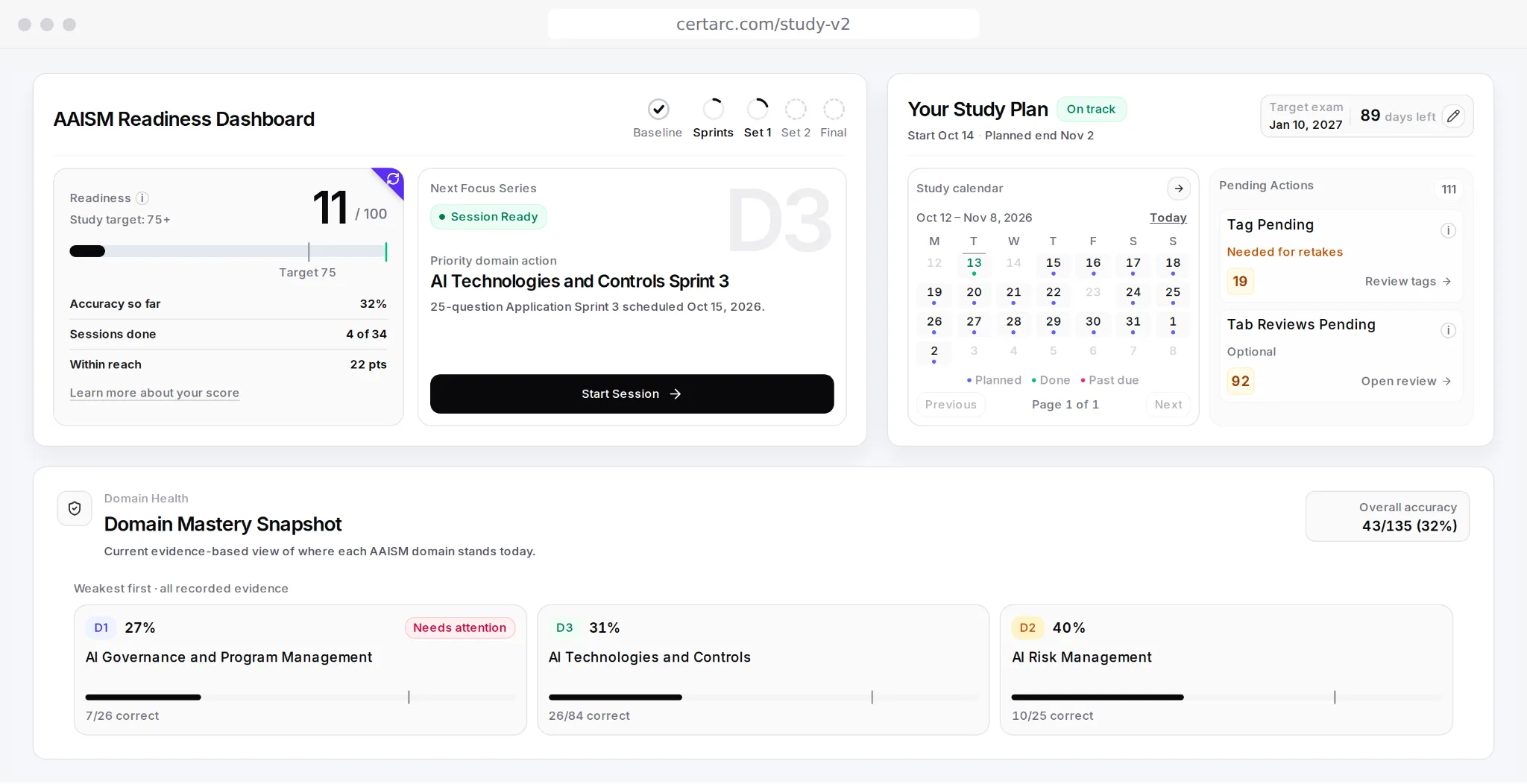This screenshot has height=784, width=1527.
Task: Open the D2 domain badge
Action: (x=1027, y=627)
